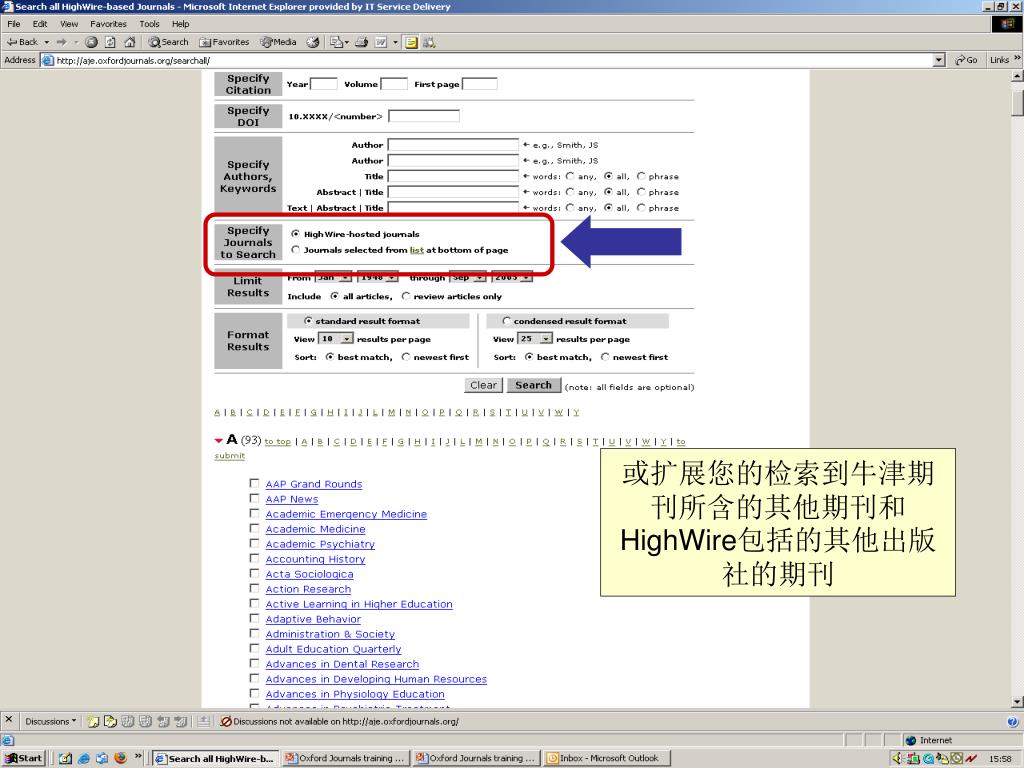Click Insert discussion in document icon
The image size is (1024, 768).
tap(93, 721)
